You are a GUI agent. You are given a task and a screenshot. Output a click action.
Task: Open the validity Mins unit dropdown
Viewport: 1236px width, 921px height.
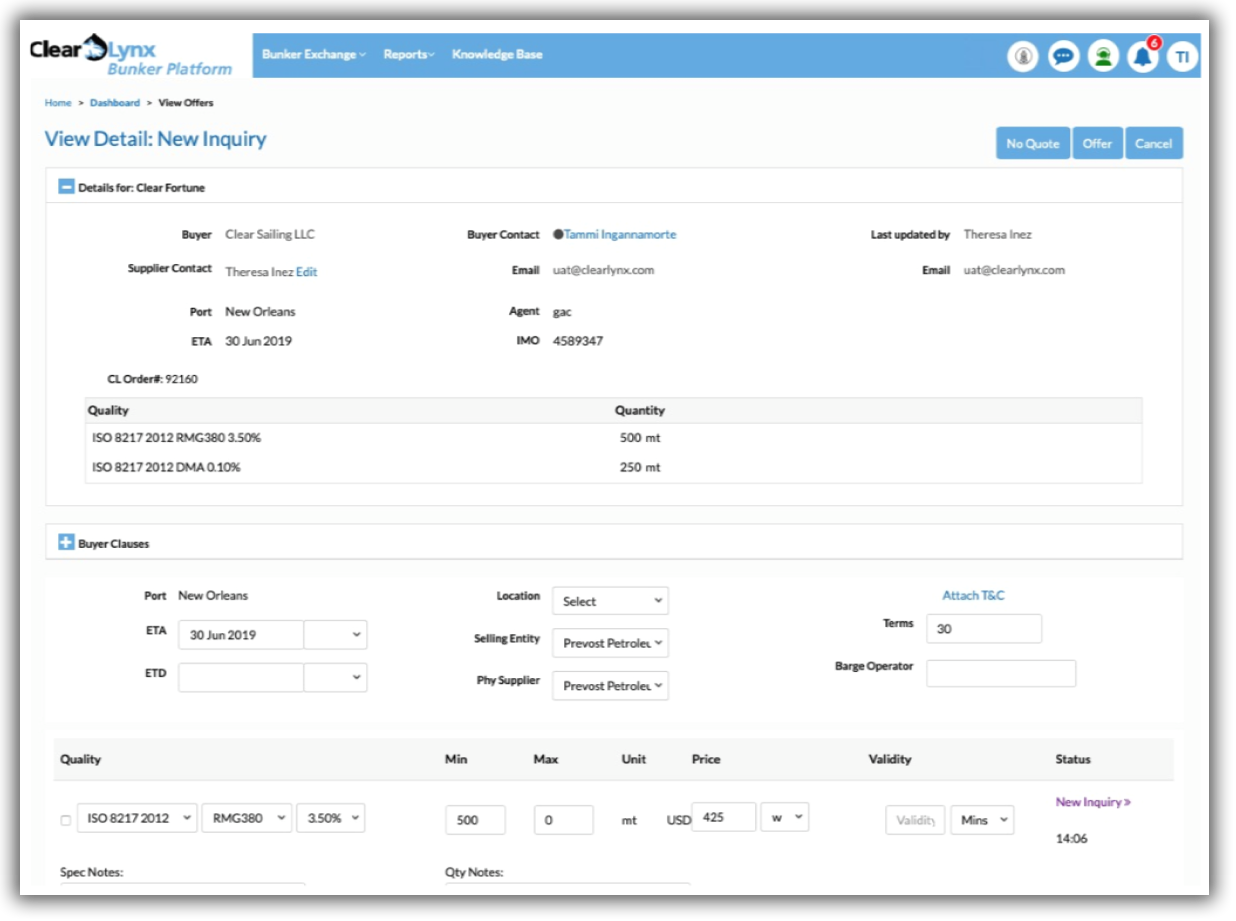pos(982,820)
